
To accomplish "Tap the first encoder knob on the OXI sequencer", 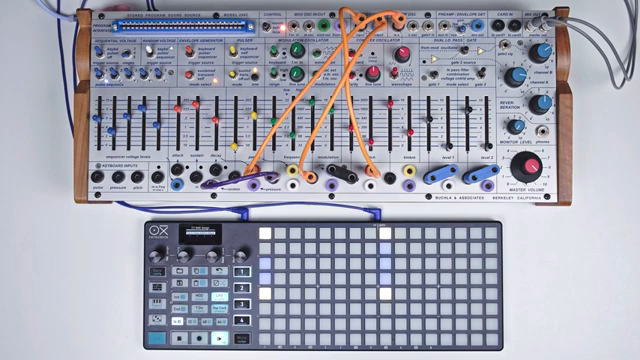I will point(156,256).
